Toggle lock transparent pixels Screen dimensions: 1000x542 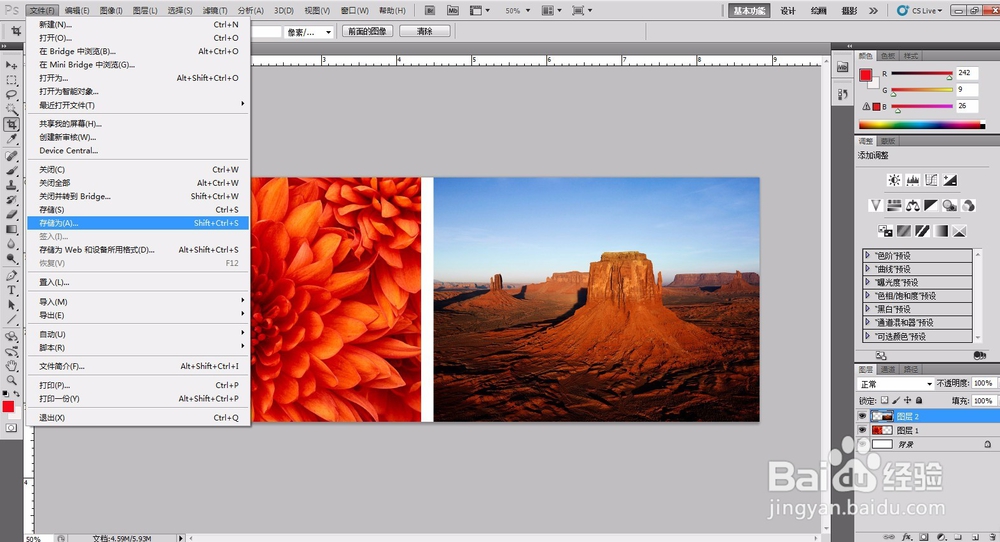(x=885, y=400)
